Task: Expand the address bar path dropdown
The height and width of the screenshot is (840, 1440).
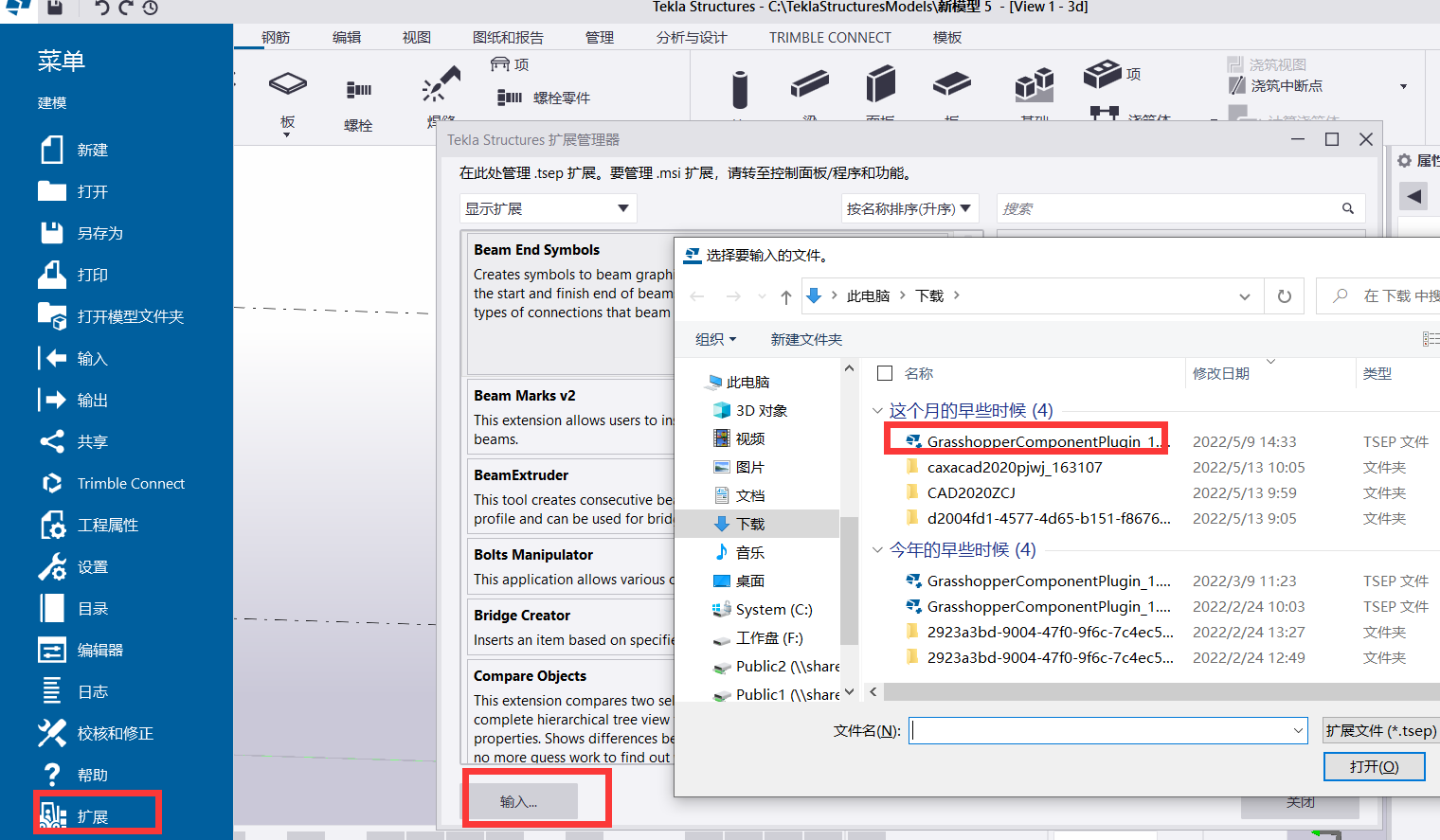Action: [1245, 296]
